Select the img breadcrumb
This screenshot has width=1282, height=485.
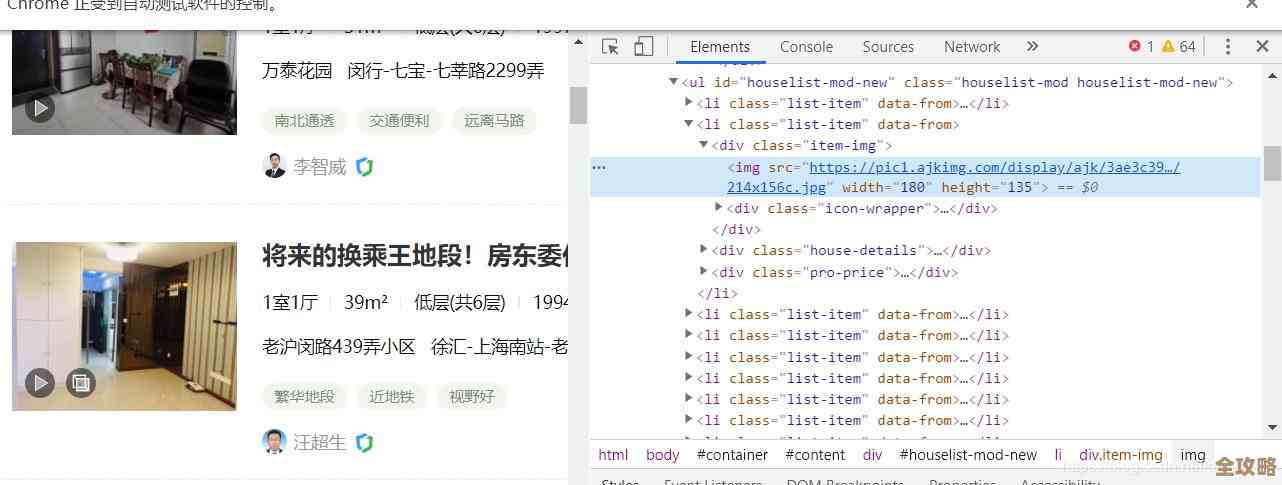point(1193,454)
